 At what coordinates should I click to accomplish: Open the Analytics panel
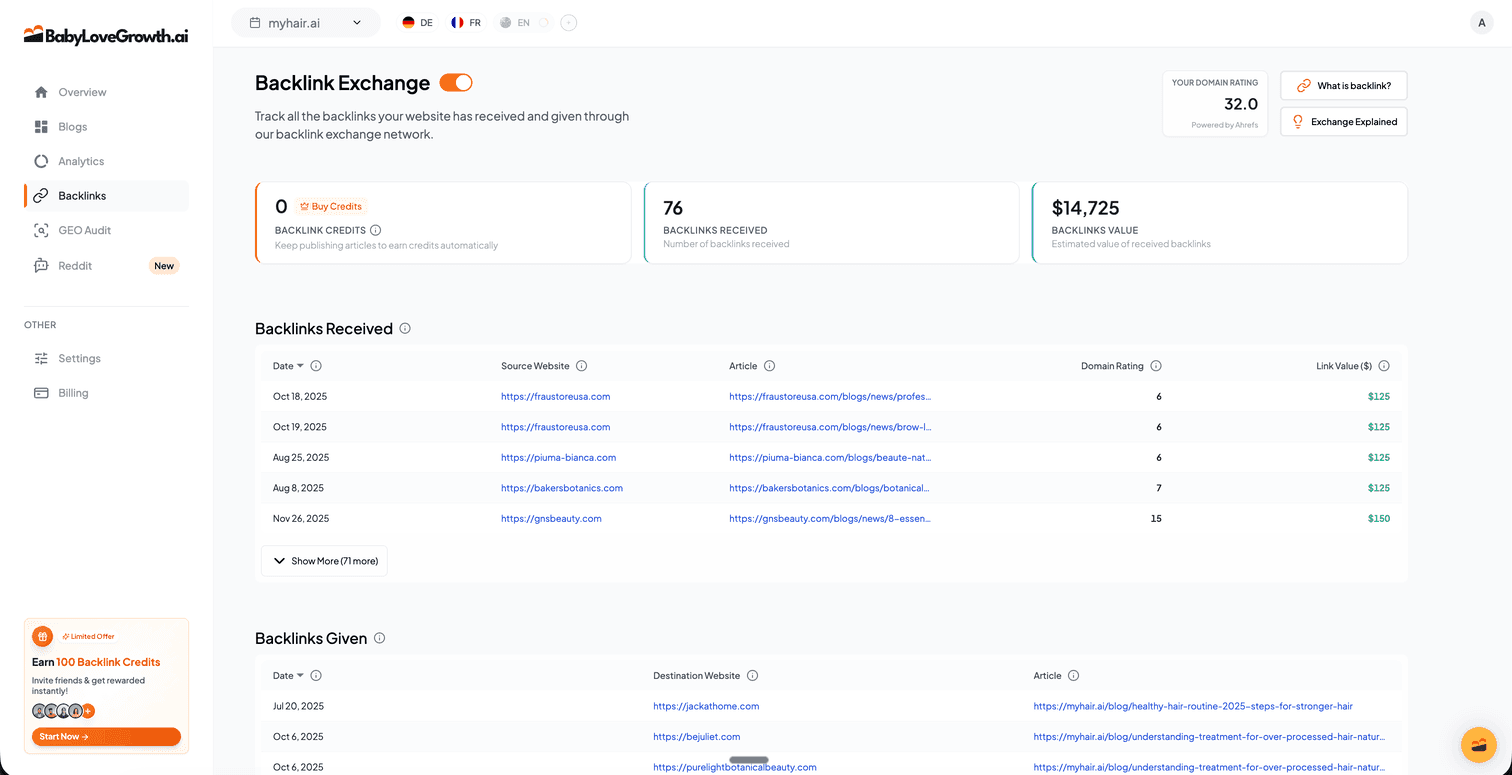80,160
